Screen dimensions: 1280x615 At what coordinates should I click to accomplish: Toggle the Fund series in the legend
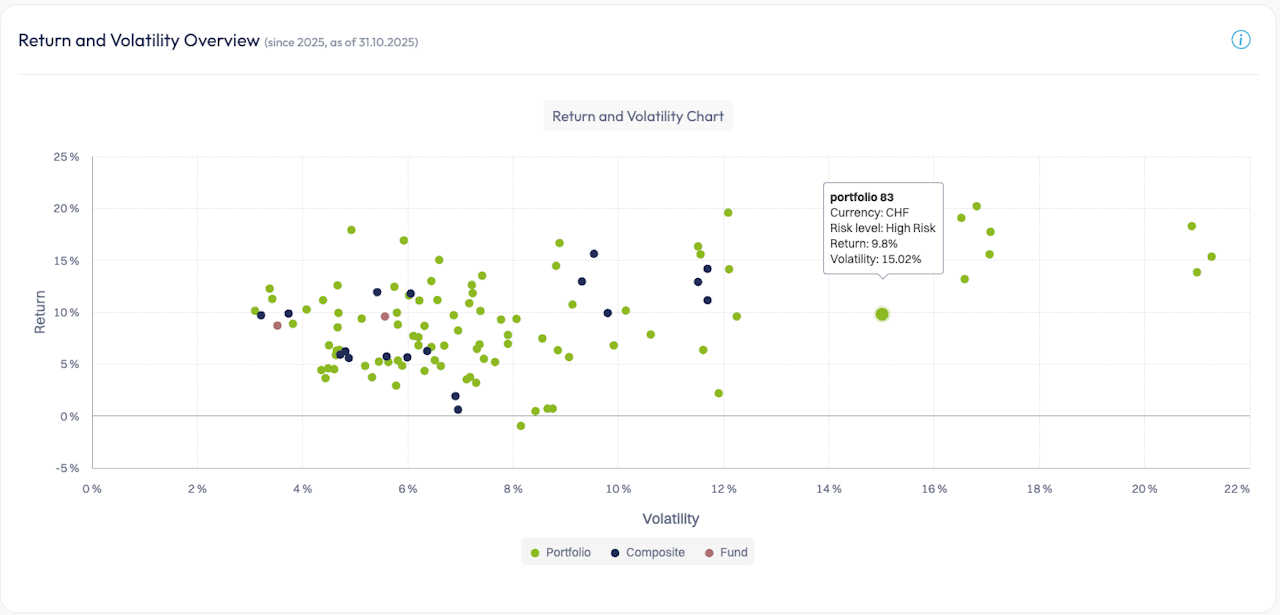click(733, 552)
